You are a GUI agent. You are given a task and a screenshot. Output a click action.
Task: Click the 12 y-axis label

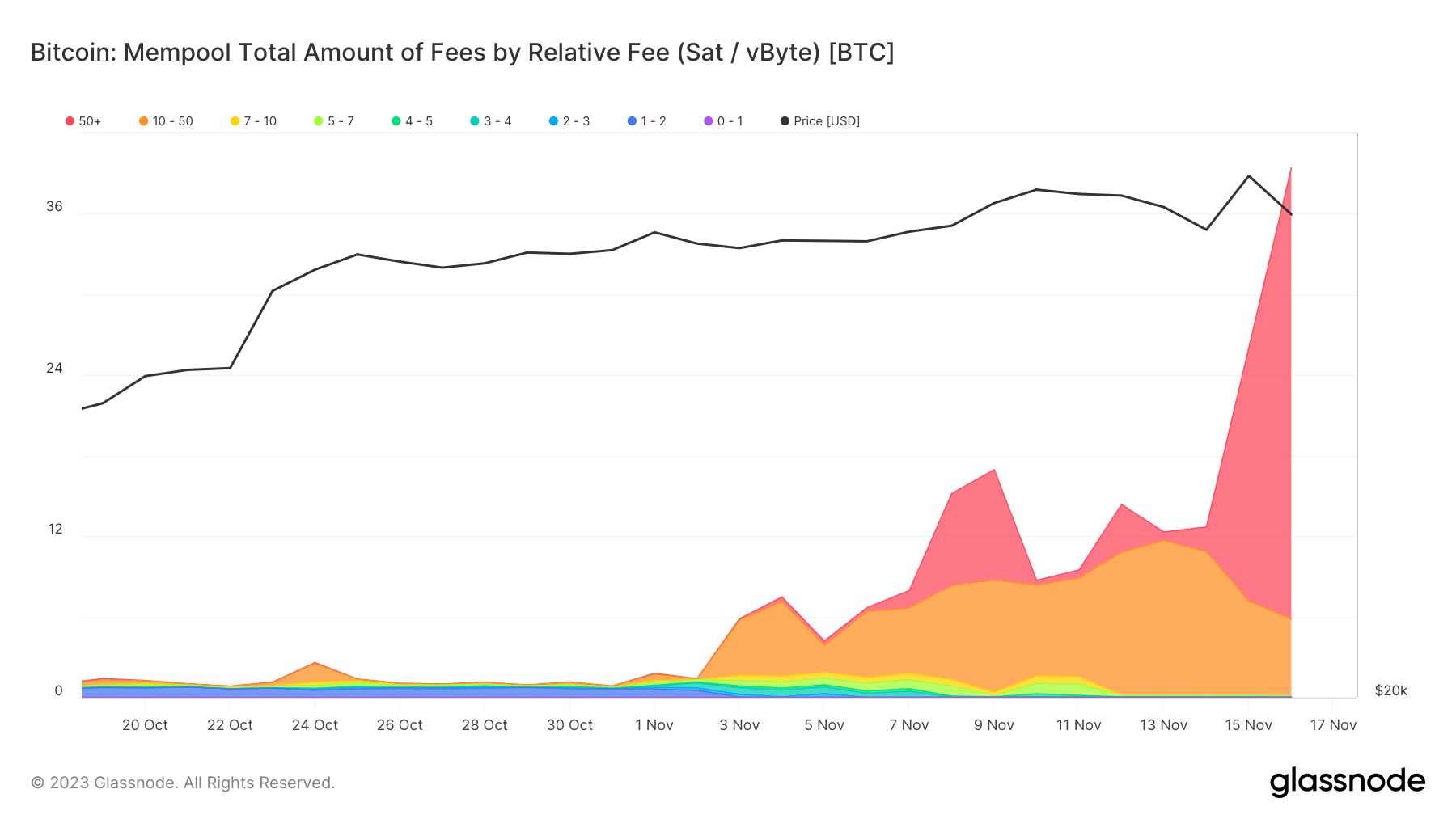point(55,530)
